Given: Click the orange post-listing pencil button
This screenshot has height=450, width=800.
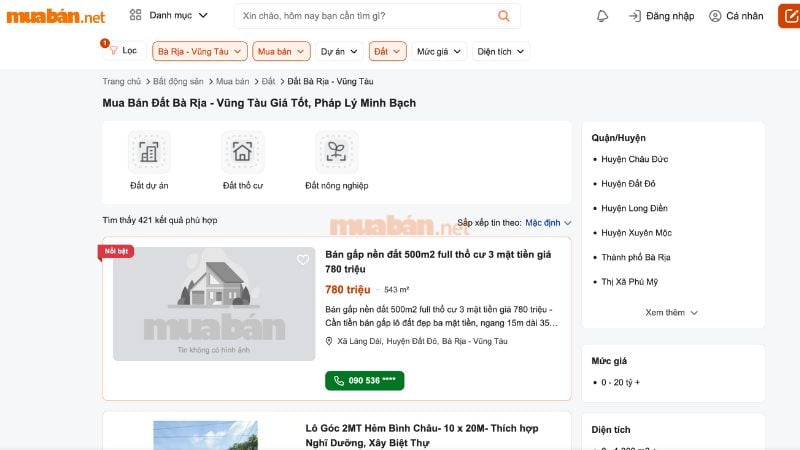Looking at the screenshot, I should [x=789, y=16].
